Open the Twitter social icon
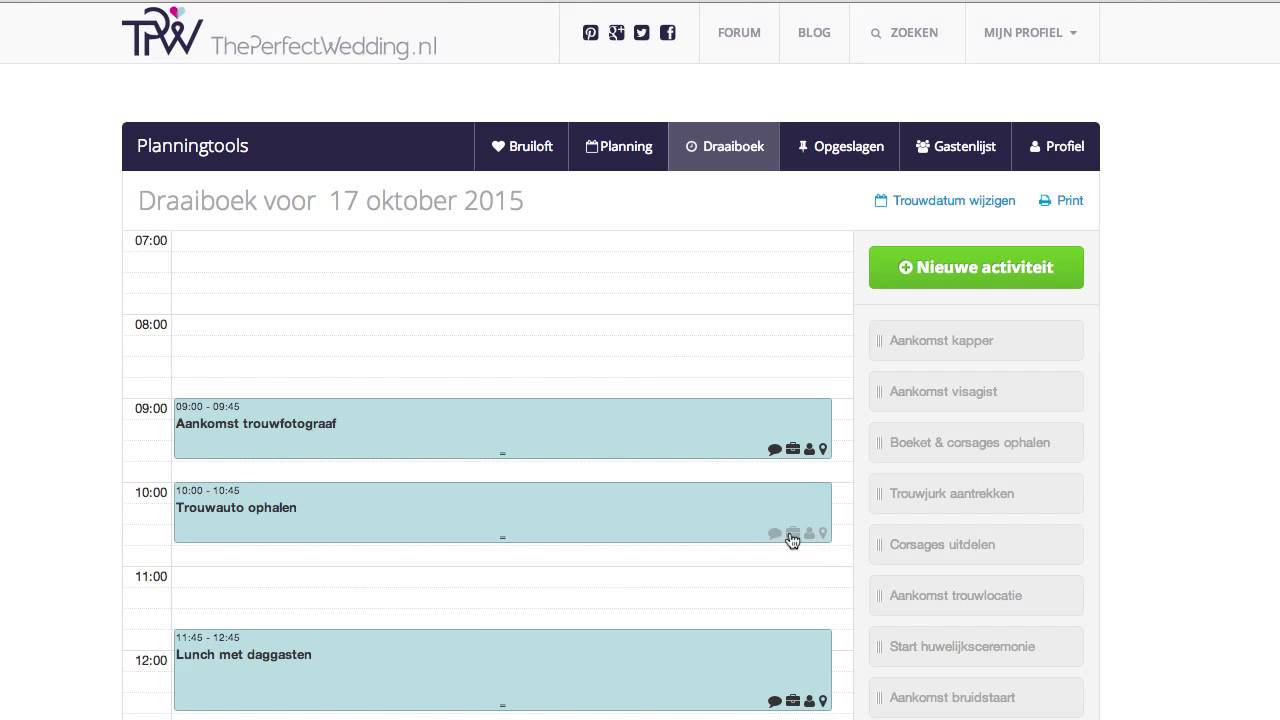 coord(642,33)
